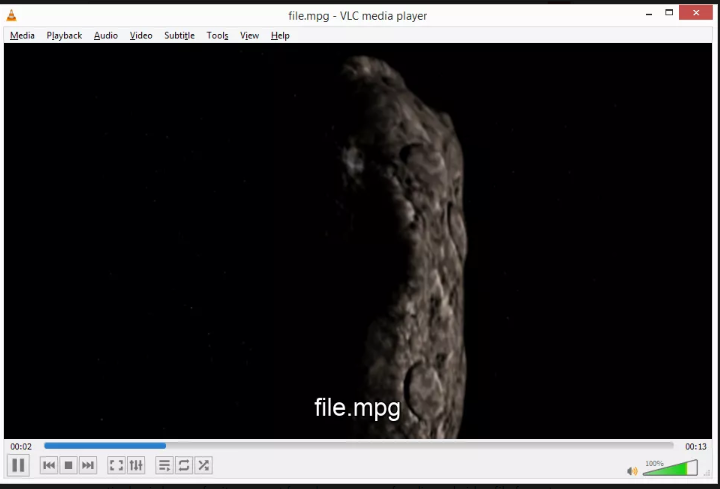Open the View menu
This screenshot has width=720, height=489.
(x=249, y=35)
